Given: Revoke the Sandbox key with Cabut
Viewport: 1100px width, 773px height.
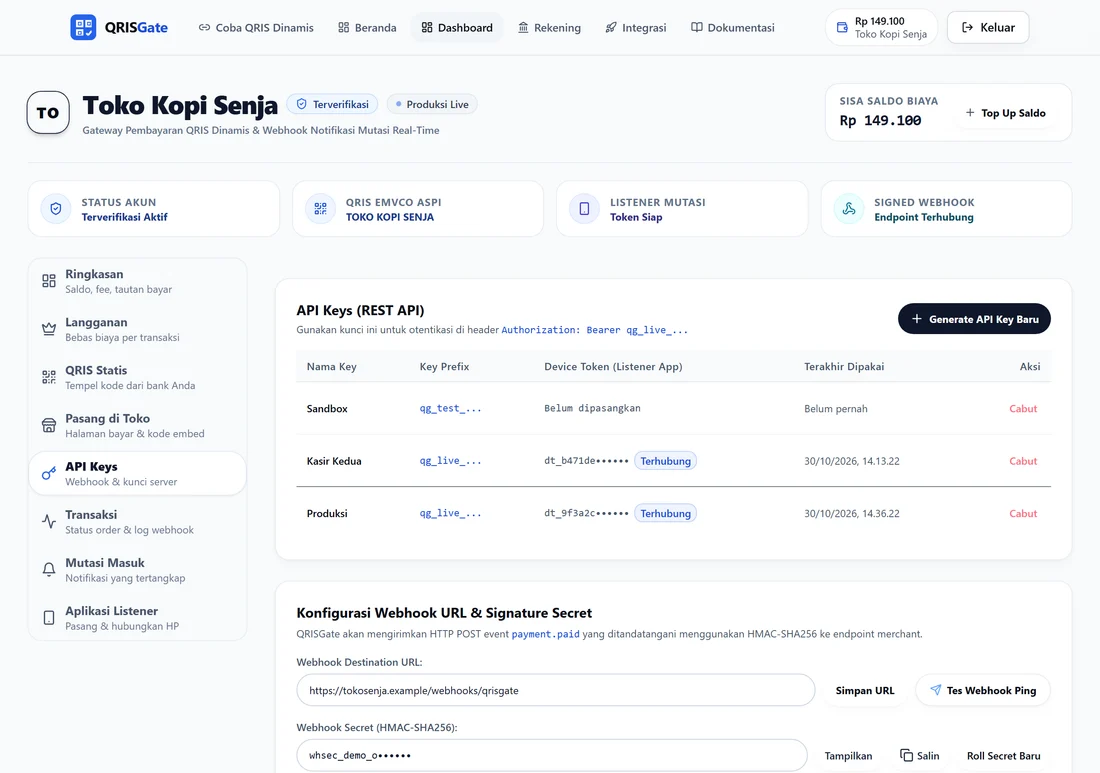Looking at the screenshot, I should [x=1023, y=408].
